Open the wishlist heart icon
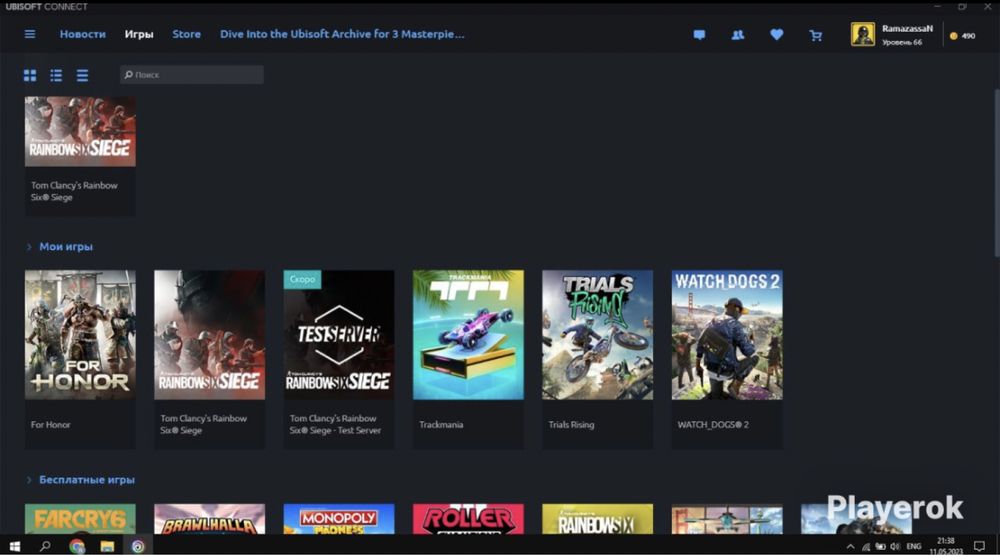Screen dimensions: 1000x555 (x=776, y=35)
